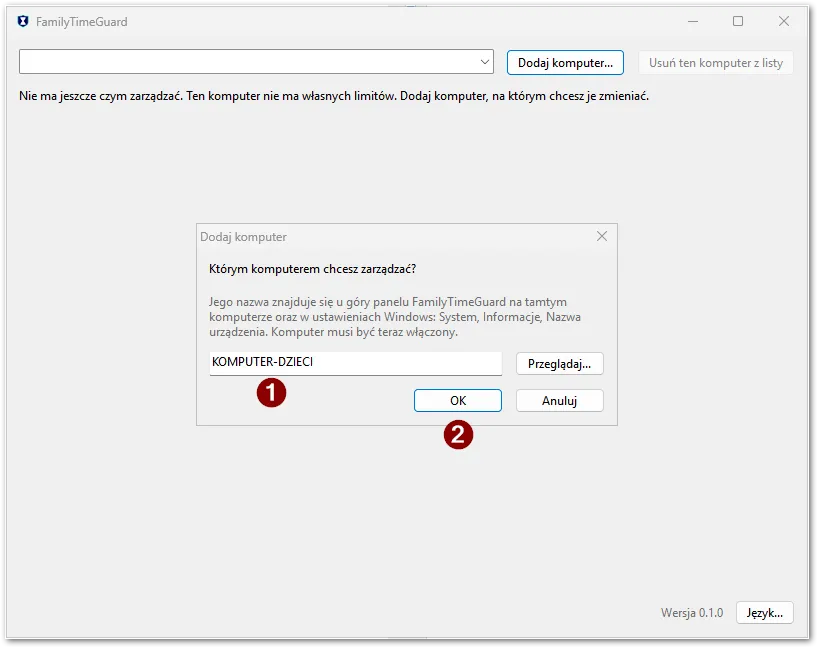Click Usuń ten komputer z listy
This screenshot has width=818, height=648.
click(x=716, y=63)
